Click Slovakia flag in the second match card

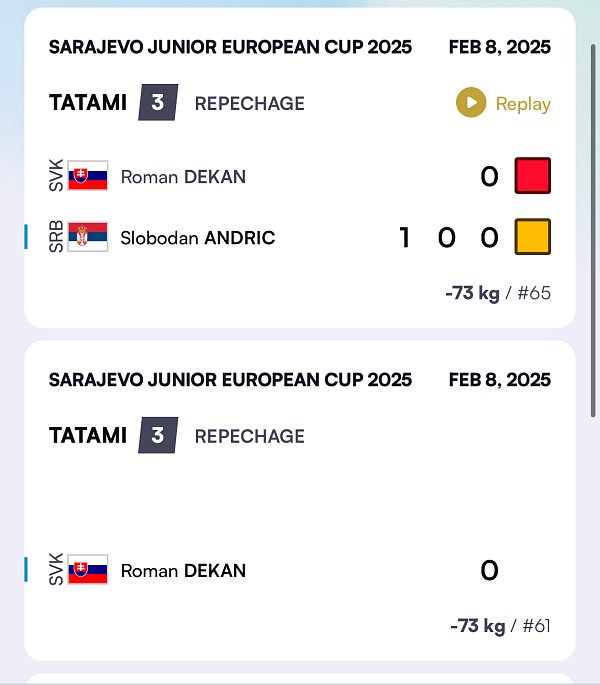pyautogui.click(x=88, y=569)
